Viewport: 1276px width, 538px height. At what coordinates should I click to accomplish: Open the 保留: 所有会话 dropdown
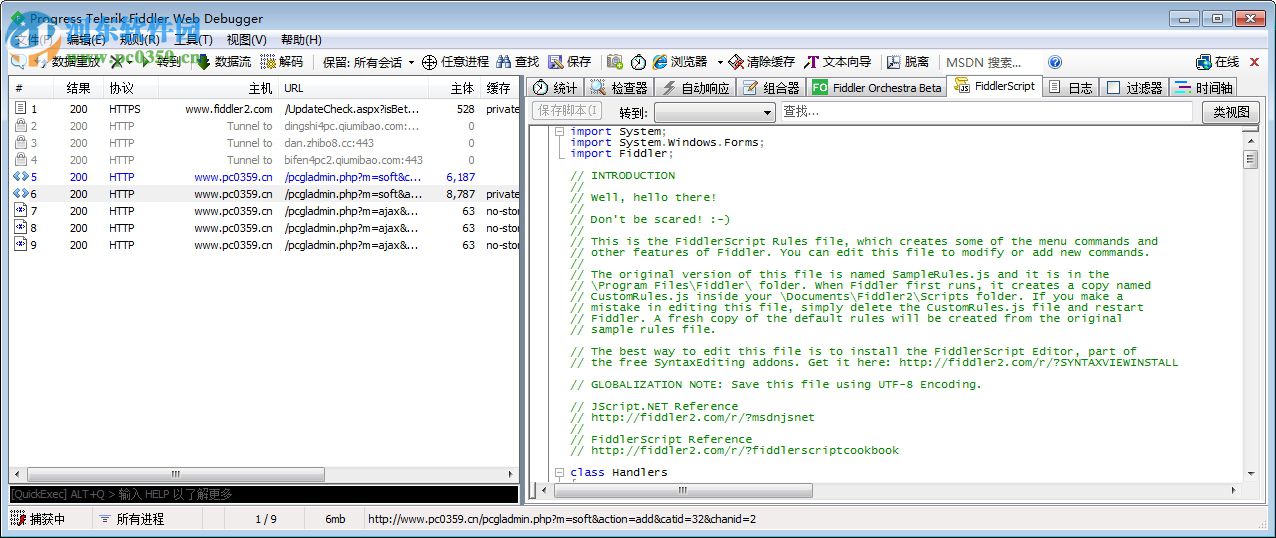click(368, 62)
